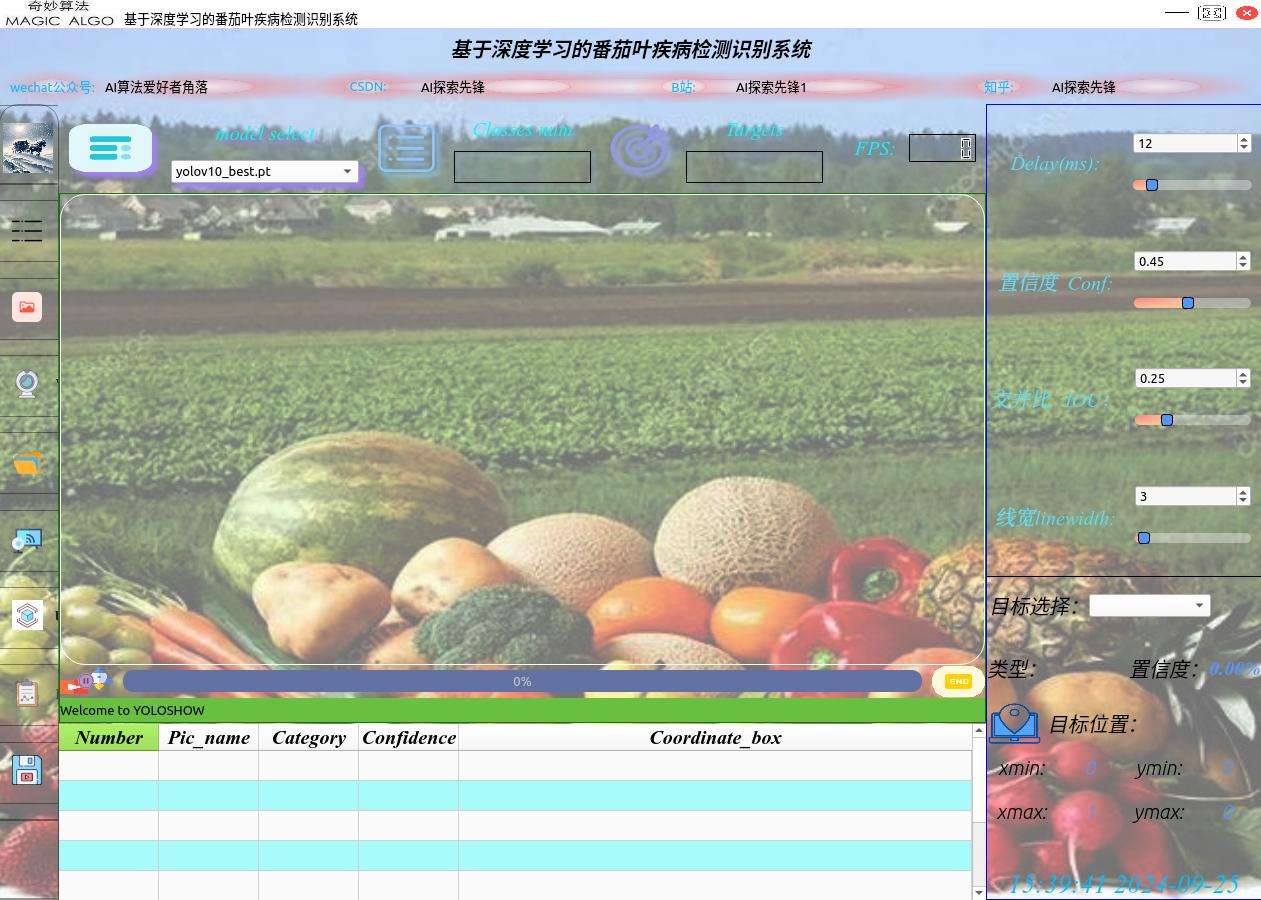The width and height of the screenshot is (1261, 900).
Task: Click the Delay(ms) slider handle
Action: pos(1152,185)
